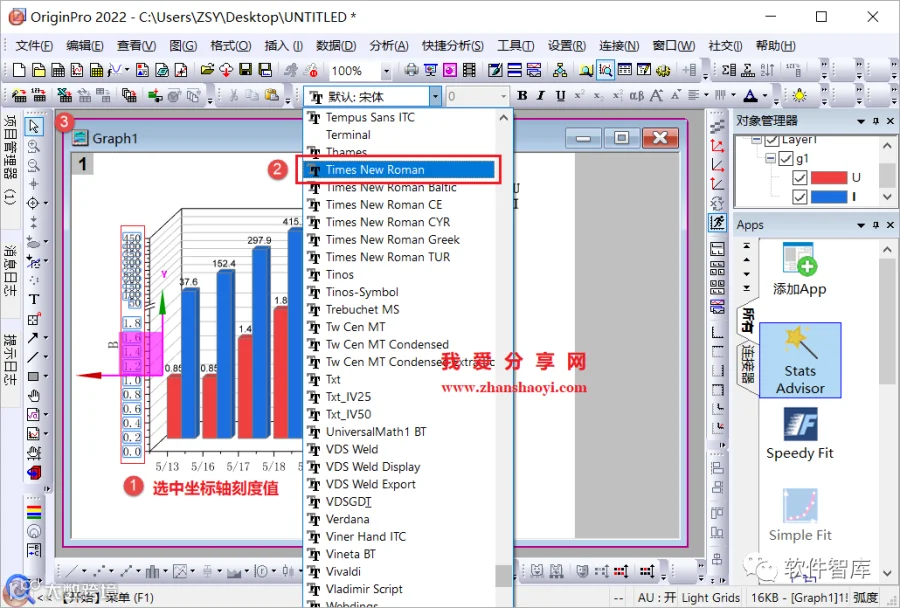
Task: Select Times New Roman font
Action: 399,170
